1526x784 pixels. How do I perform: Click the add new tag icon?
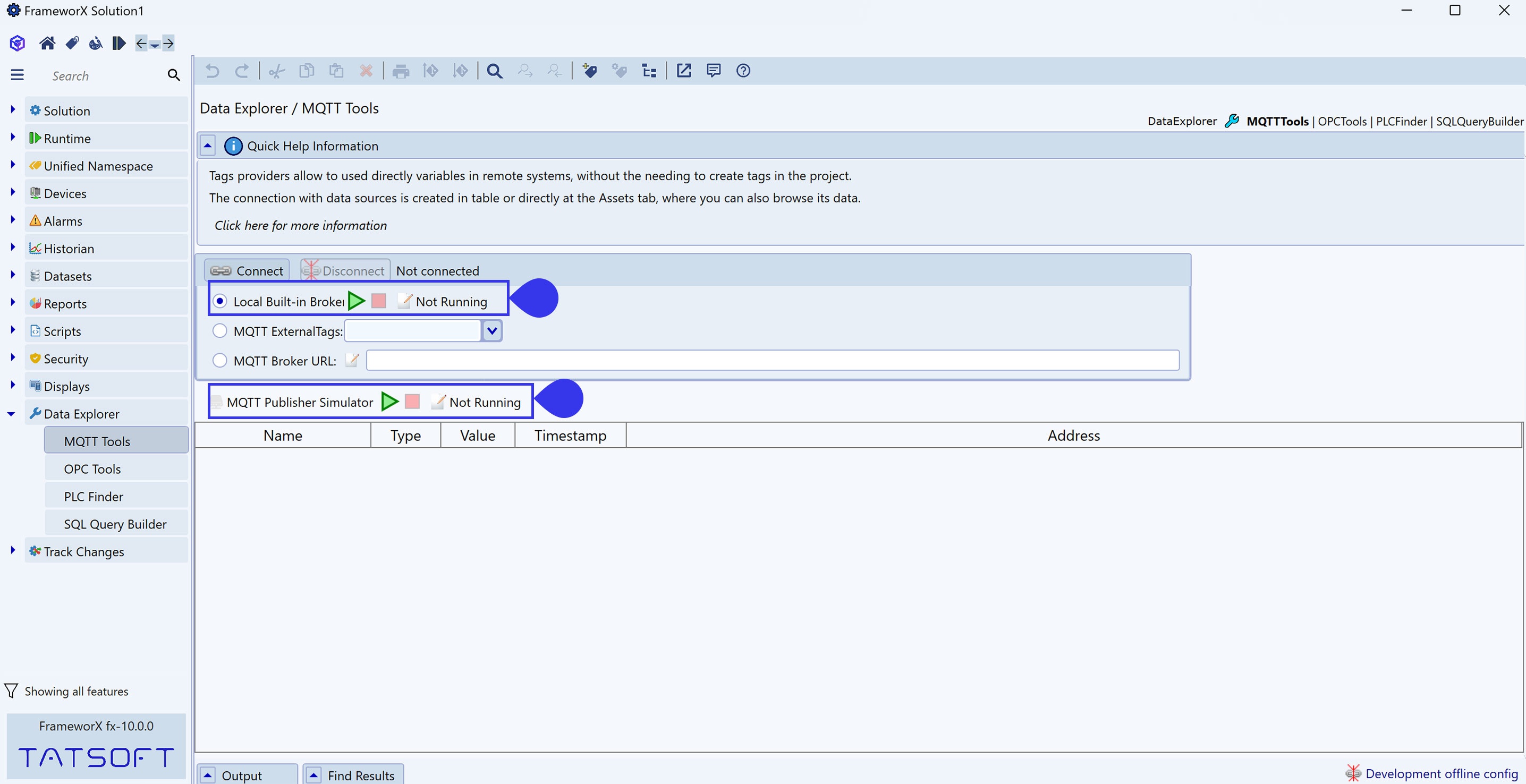589,71
